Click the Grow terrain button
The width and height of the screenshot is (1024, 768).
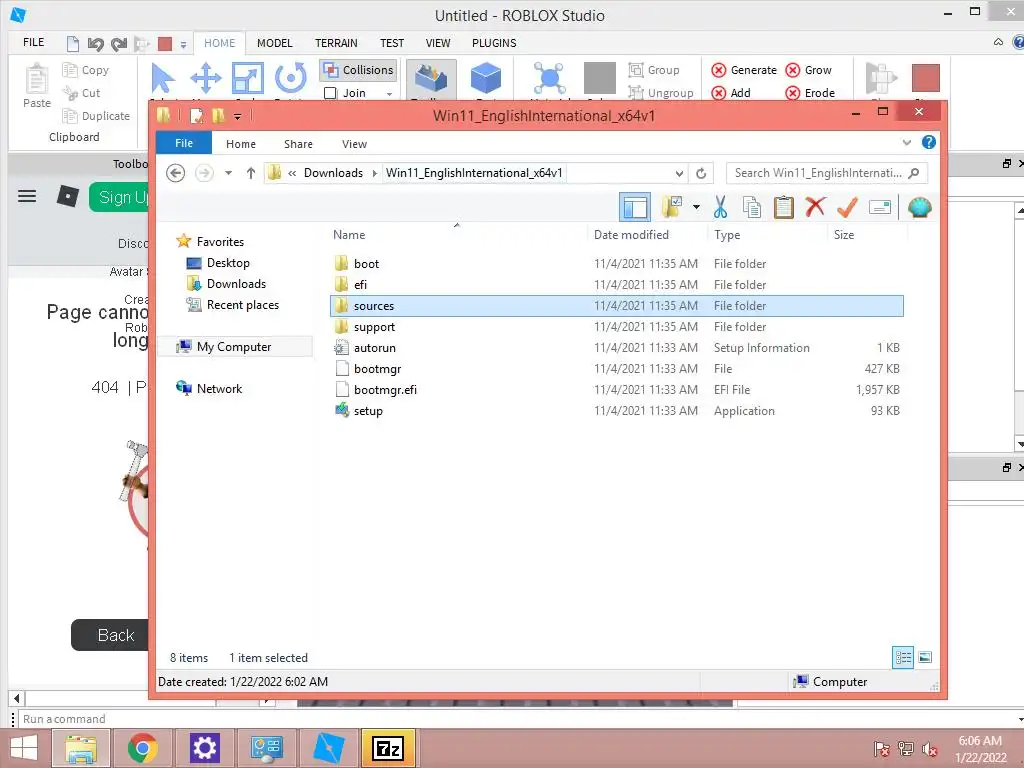coord(808,70)
